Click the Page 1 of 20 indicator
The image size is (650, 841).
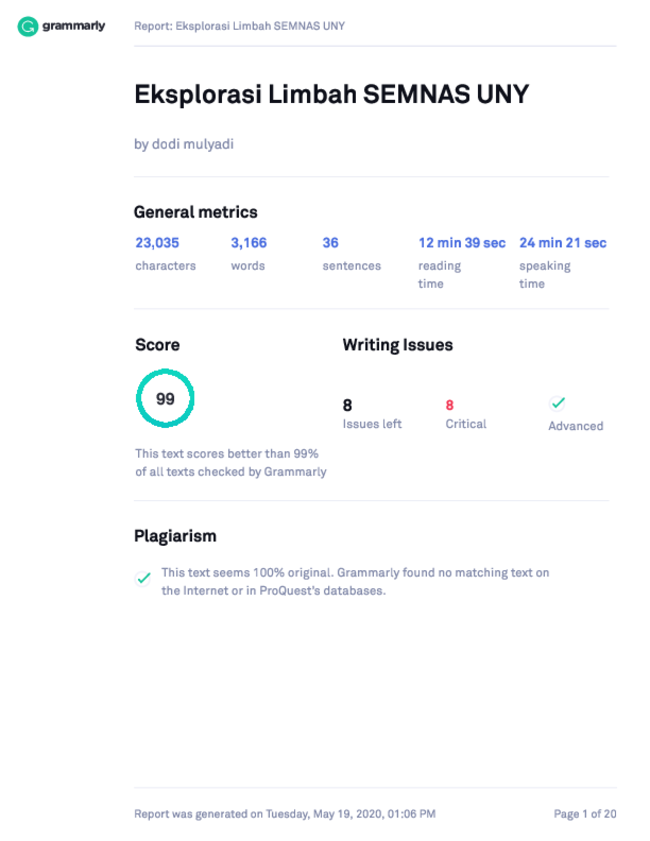coord(585,814)
